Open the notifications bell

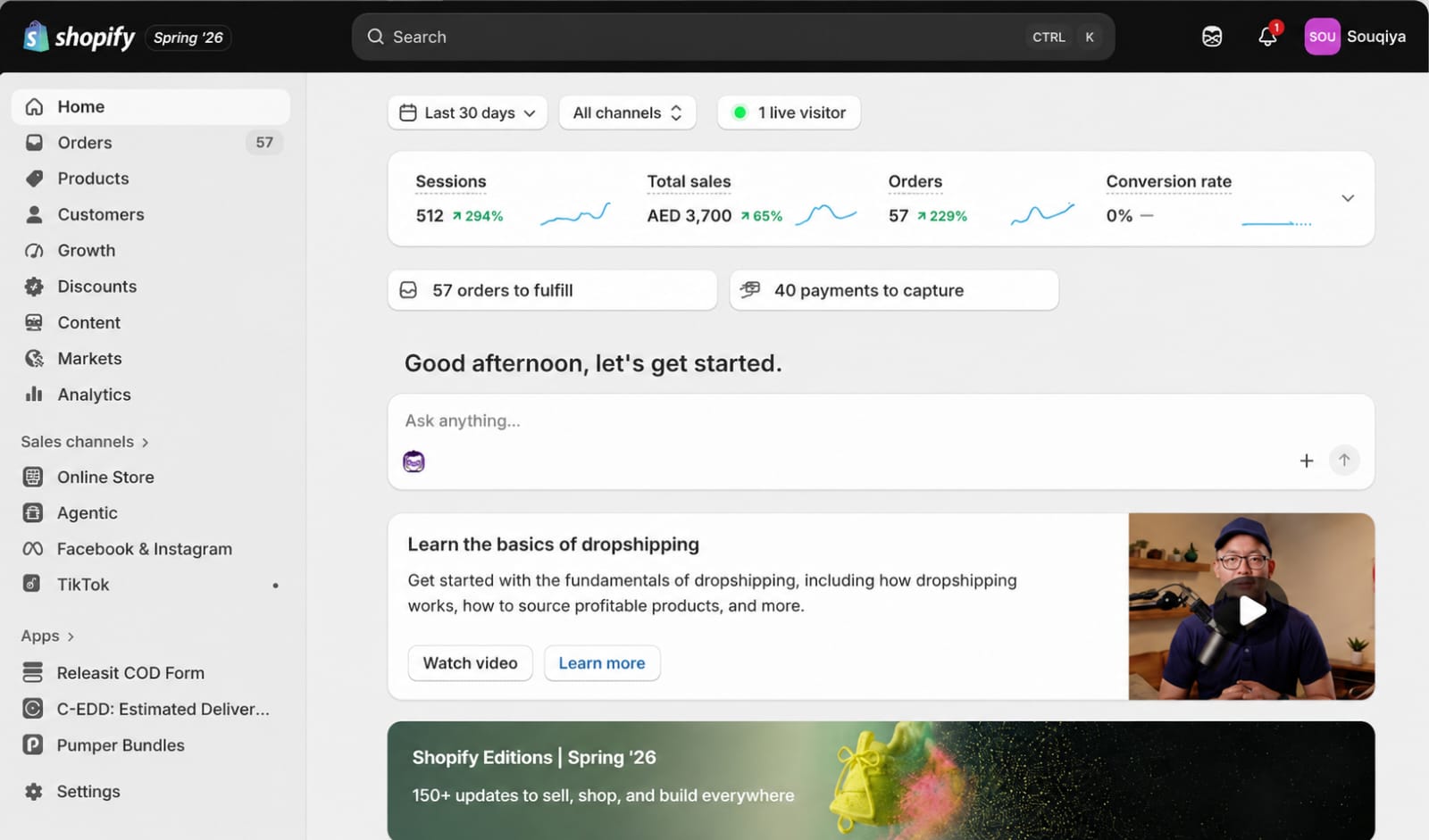[1267, 37]
